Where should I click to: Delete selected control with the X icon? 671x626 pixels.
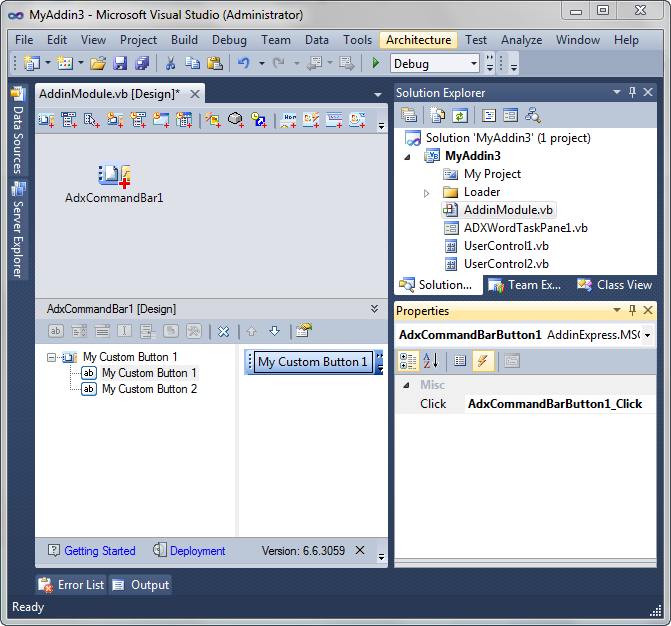(x=224, y=332)
